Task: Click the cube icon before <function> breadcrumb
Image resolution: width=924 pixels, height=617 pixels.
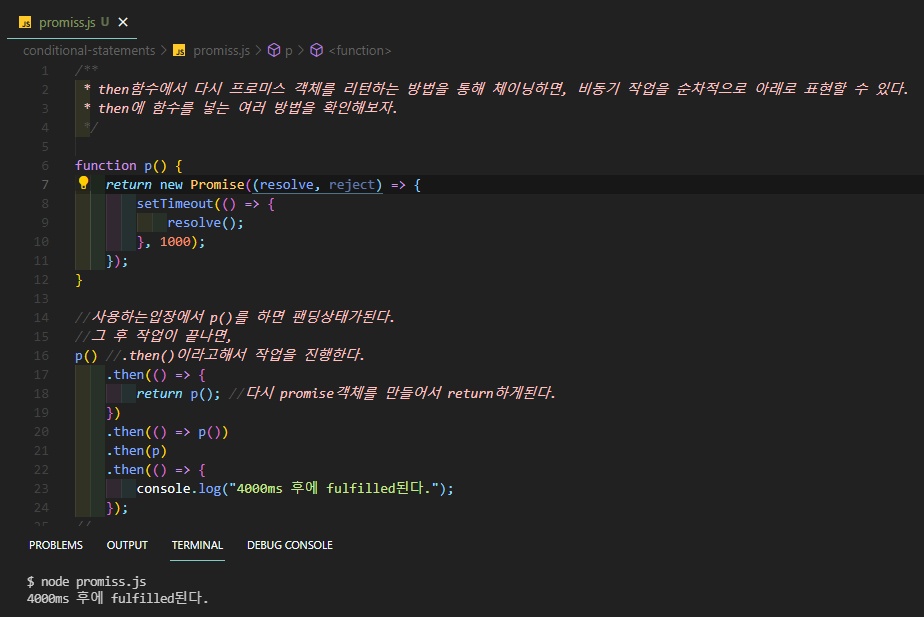Action: pos(316,50)
